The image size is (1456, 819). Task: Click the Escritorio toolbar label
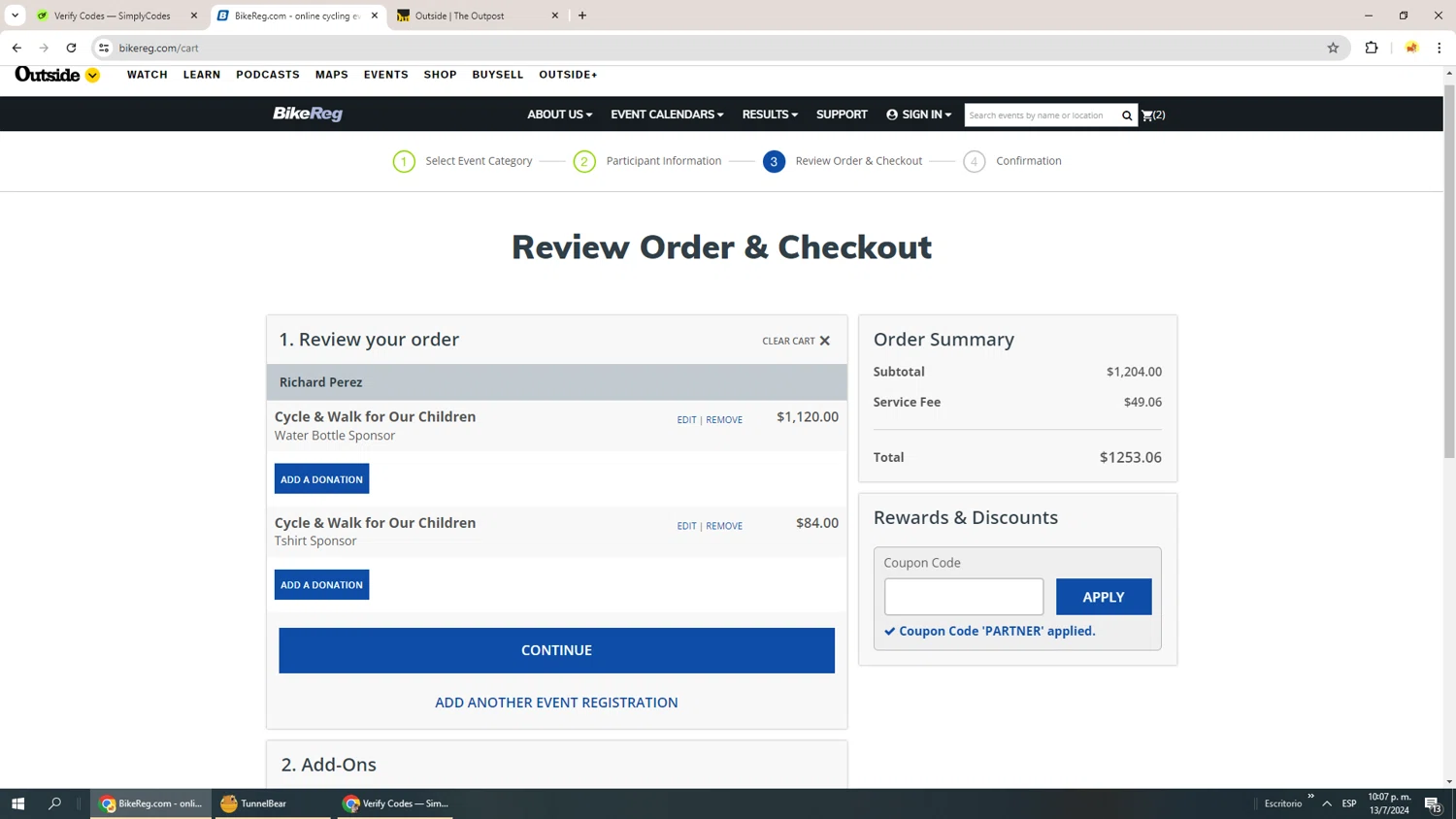1283,803
